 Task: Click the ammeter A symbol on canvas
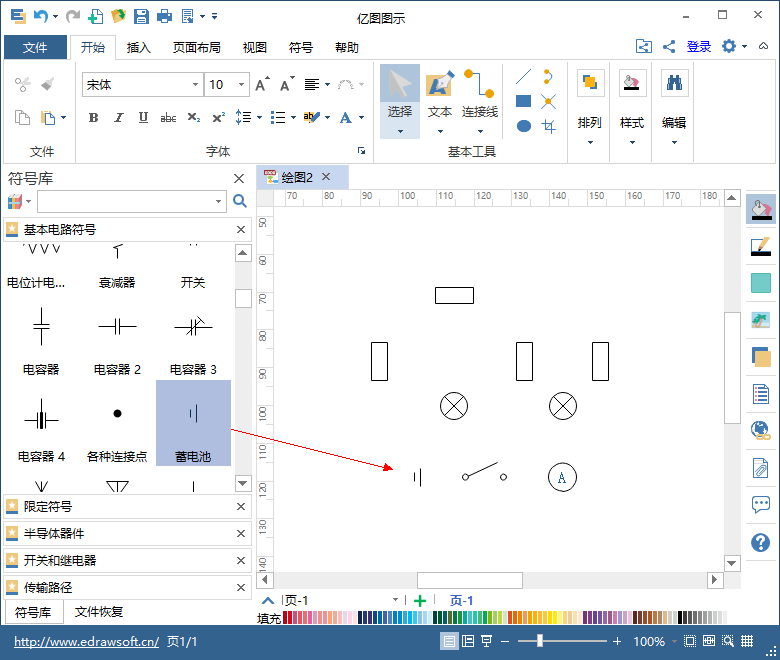[x=562, y=477]
